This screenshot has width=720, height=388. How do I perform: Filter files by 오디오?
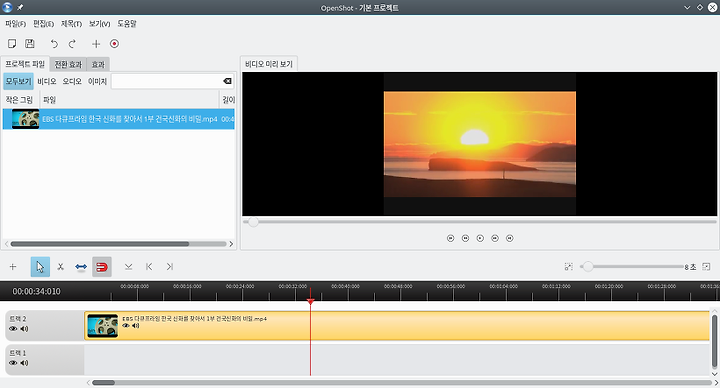tap(72, 81)
